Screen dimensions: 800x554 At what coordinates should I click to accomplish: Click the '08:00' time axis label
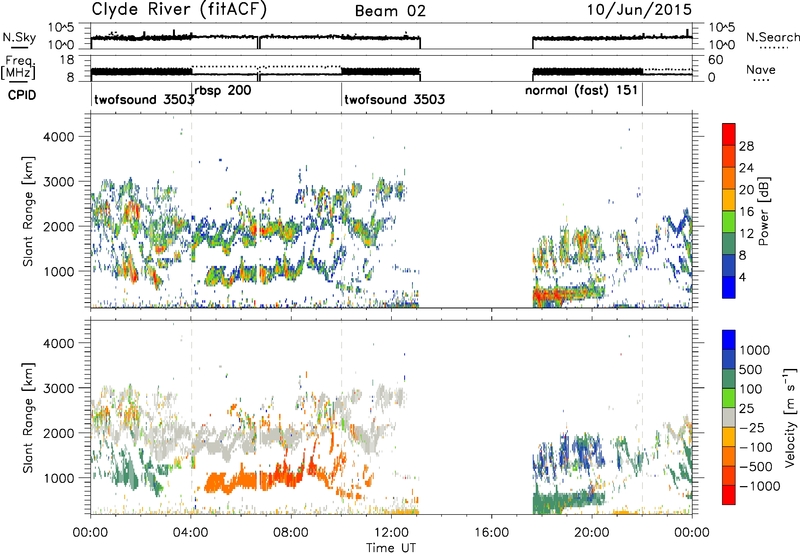[x=291, y=533]
